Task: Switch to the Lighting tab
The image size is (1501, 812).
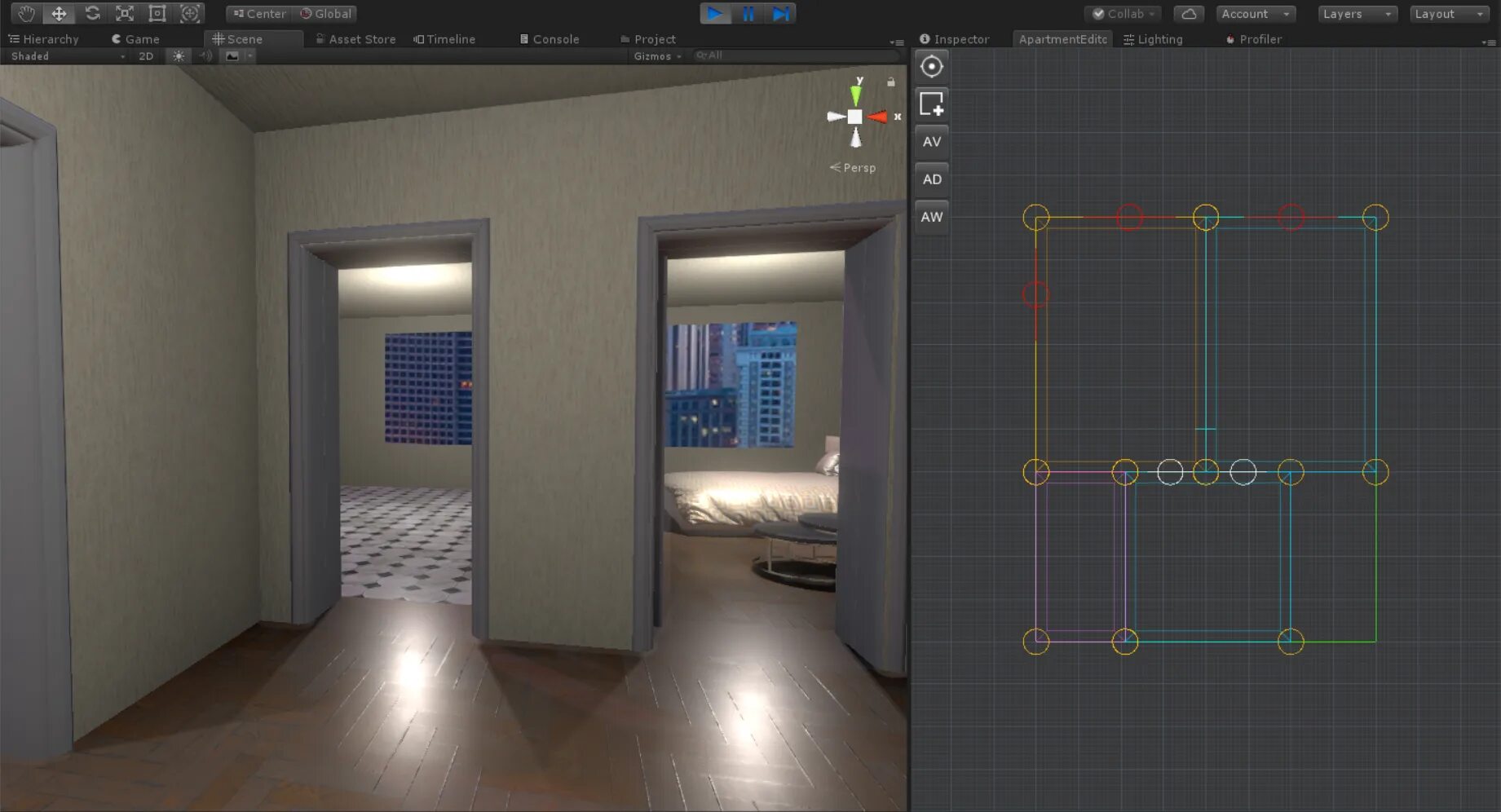Action: coord(1153,39)
